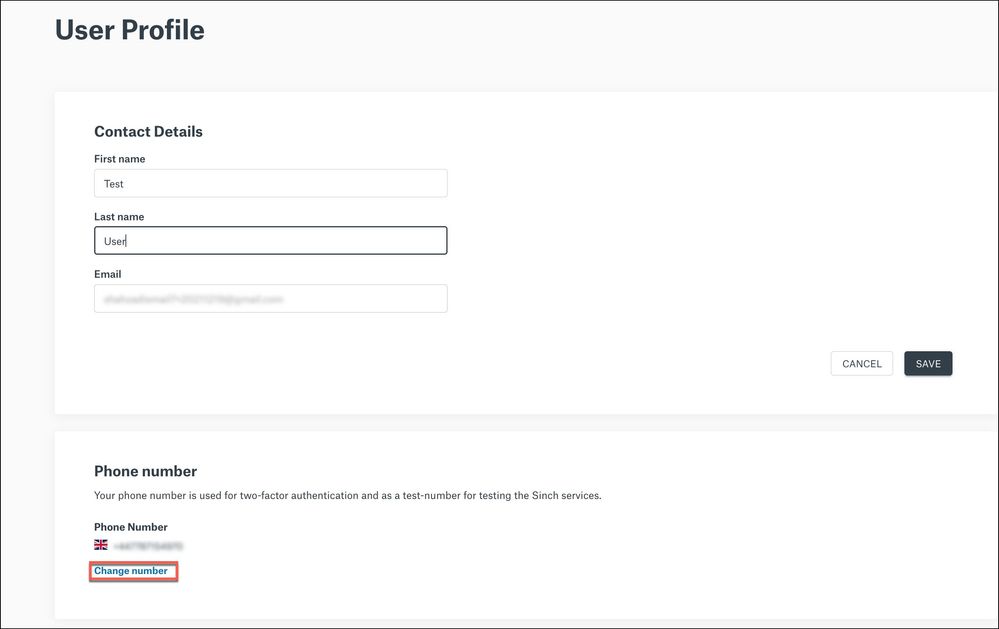999x629 pixels.
Task: Save the contact details
Action: point(928,363)
